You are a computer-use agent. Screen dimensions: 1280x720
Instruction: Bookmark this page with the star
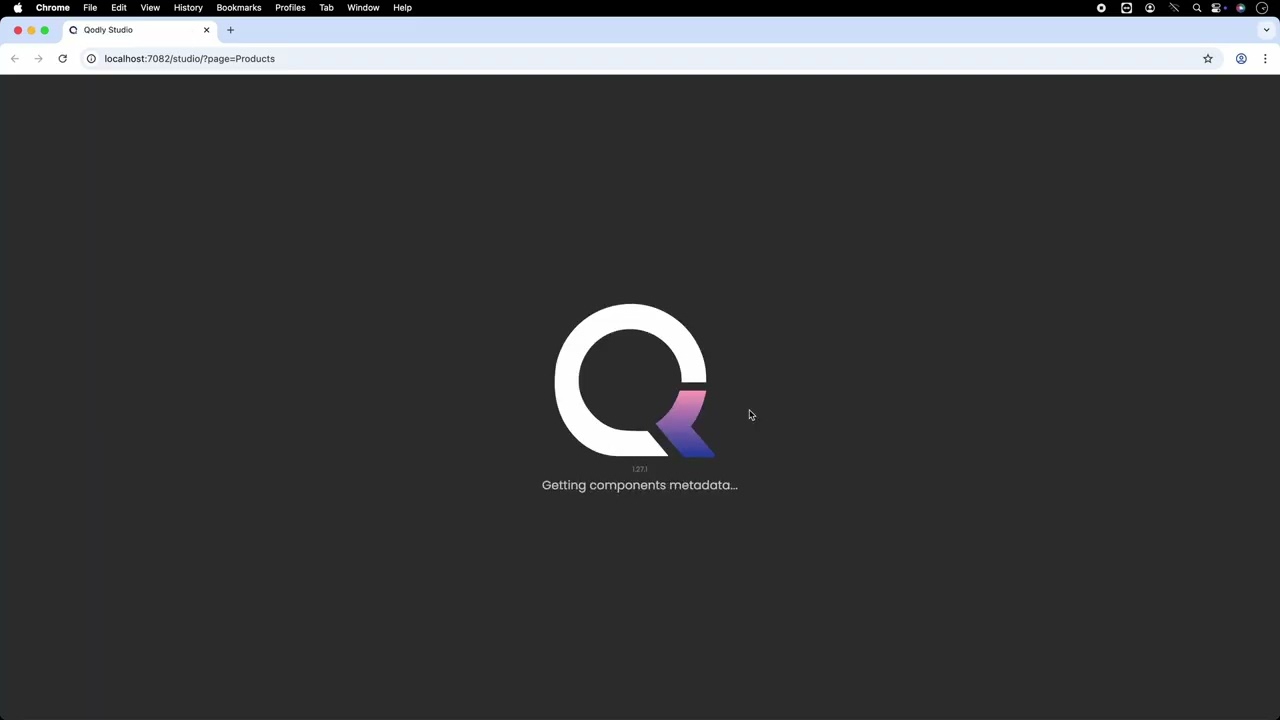1208,59
